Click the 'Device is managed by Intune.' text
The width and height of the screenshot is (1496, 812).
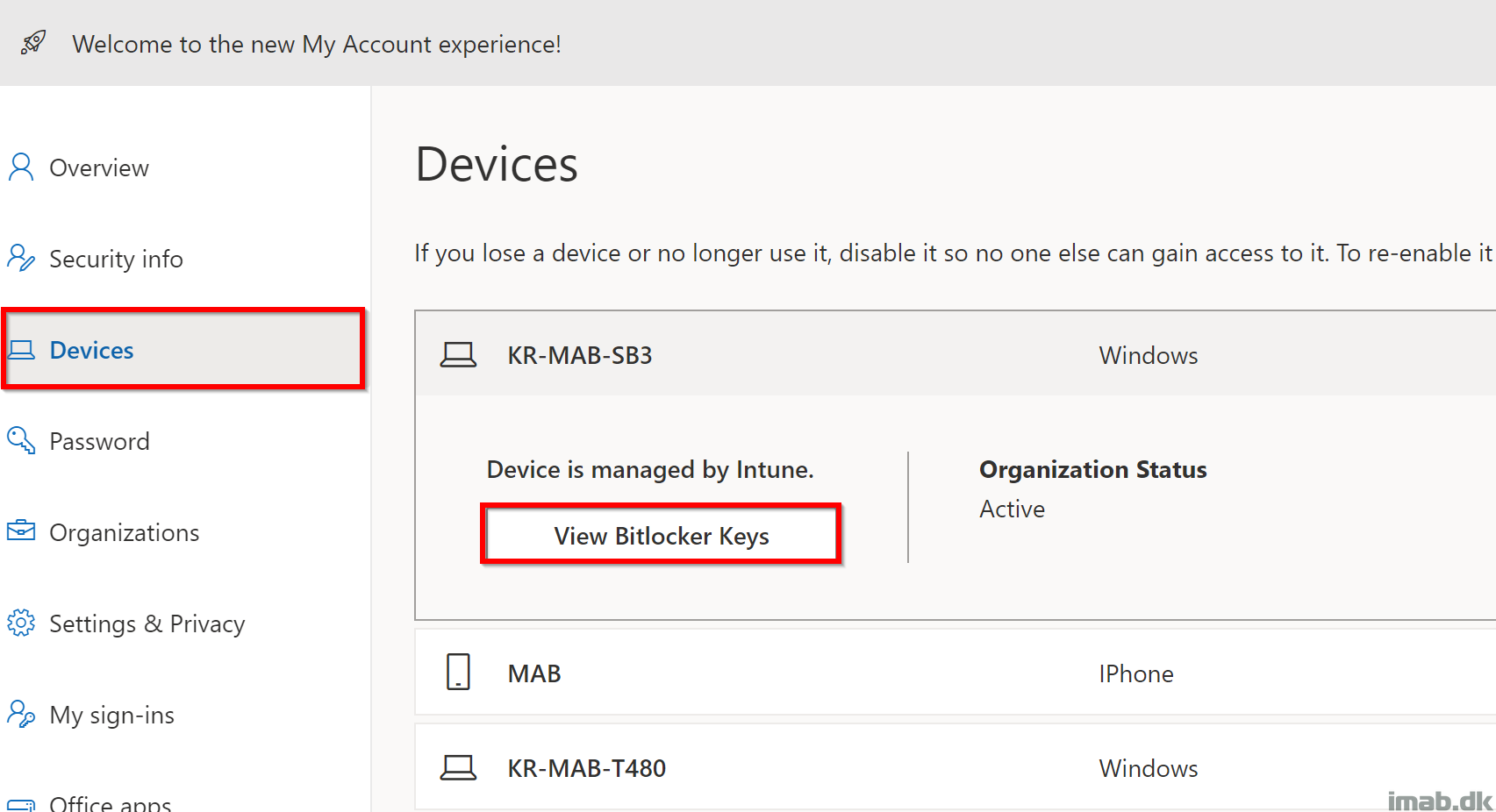coord(650,469)
